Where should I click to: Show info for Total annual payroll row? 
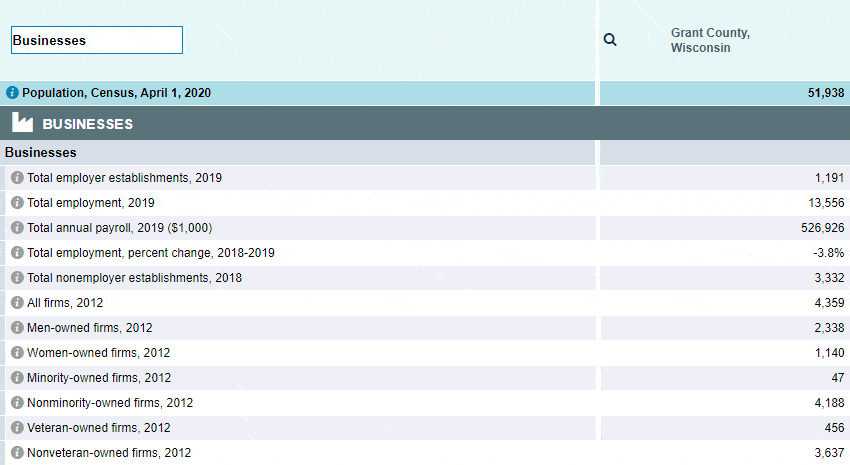(17, 228)
